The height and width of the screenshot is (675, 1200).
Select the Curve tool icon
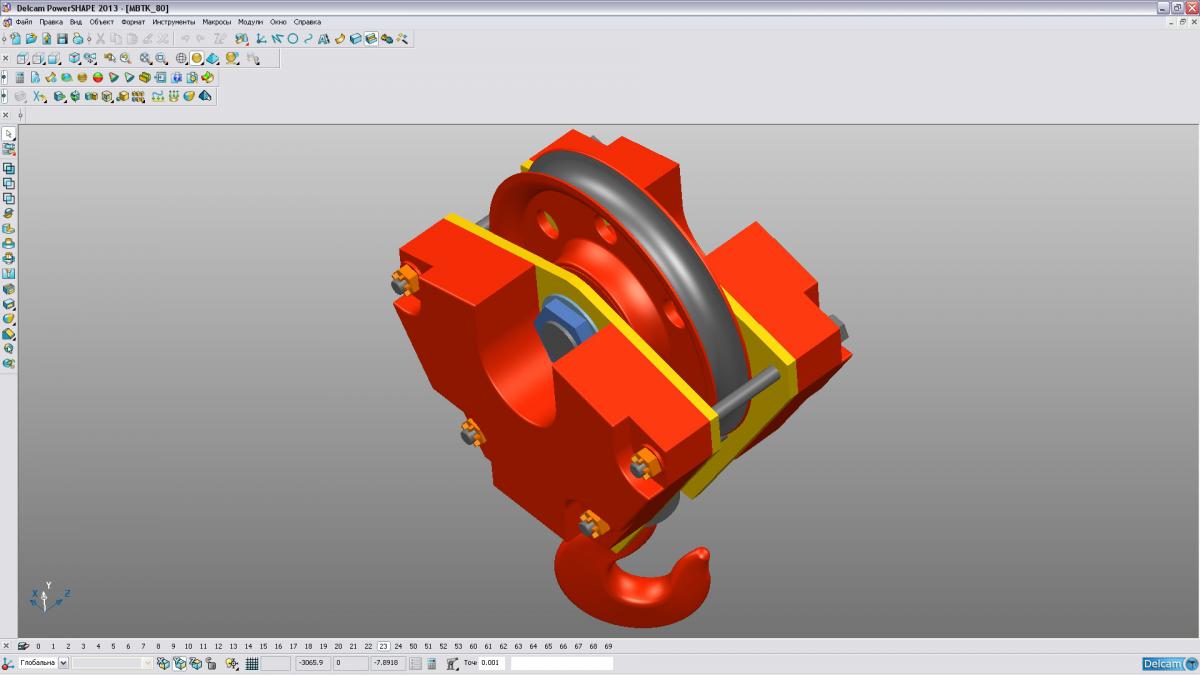pyautogui.click(x=308, y=39)
